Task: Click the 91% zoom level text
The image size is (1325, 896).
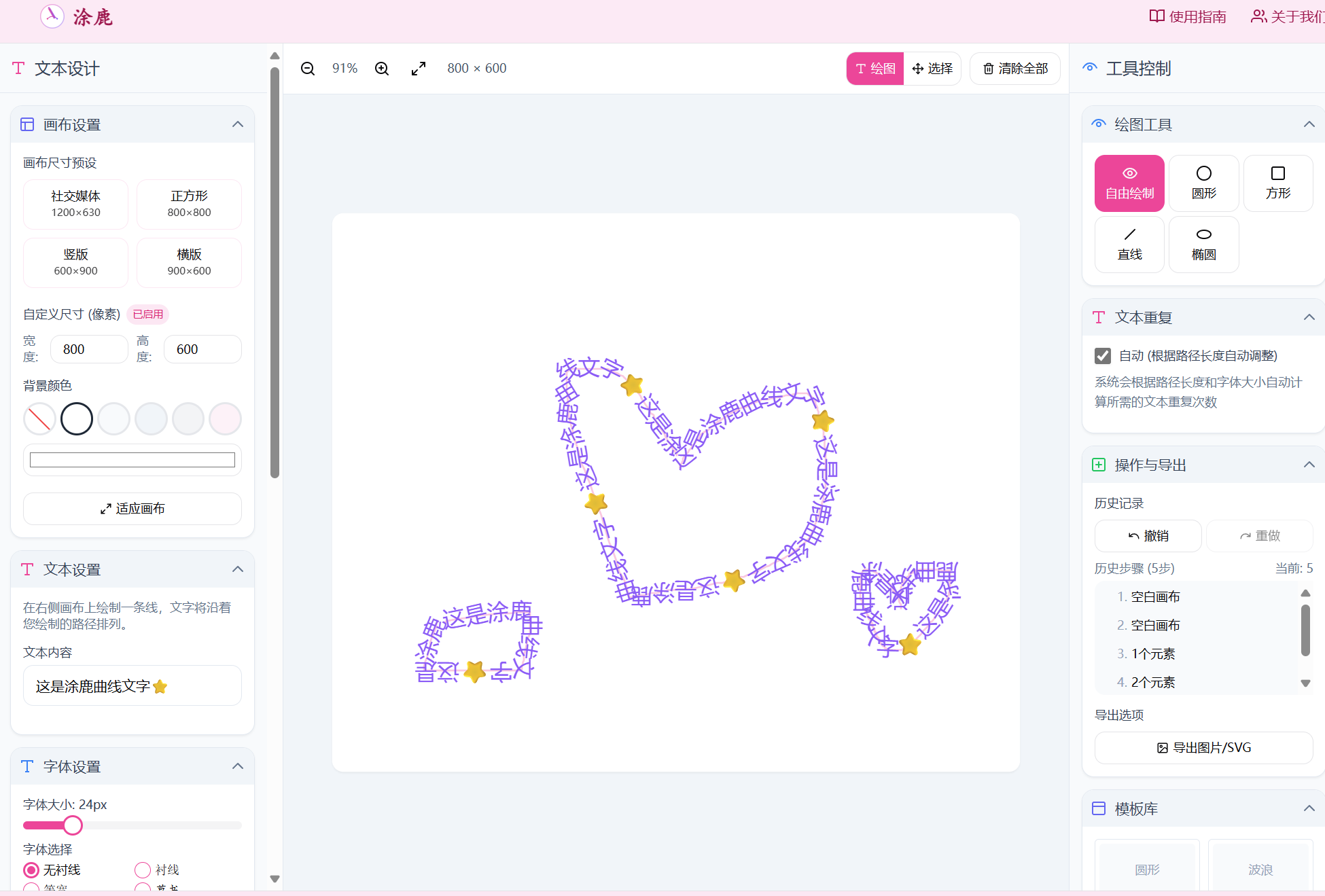Action: [x=344, y=69]
